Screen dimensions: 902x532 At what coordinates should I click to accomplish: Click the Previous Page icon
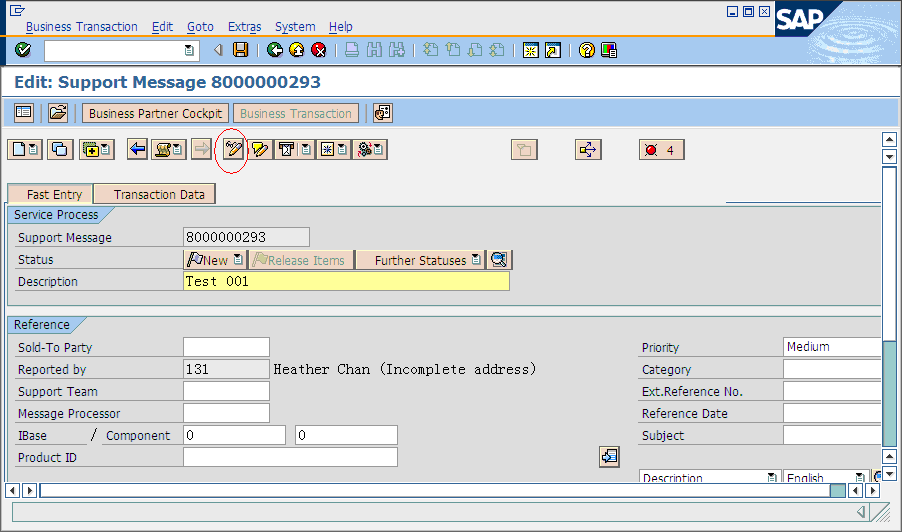[453, 50]
